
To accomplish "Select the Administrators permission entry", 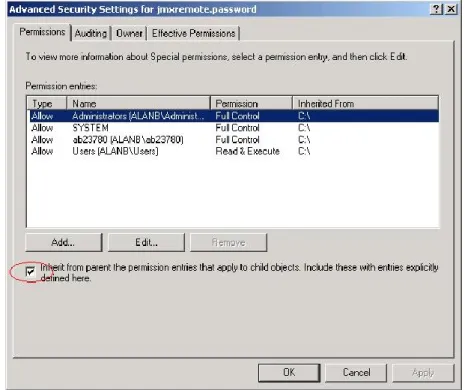I will [x=233, y=116].
